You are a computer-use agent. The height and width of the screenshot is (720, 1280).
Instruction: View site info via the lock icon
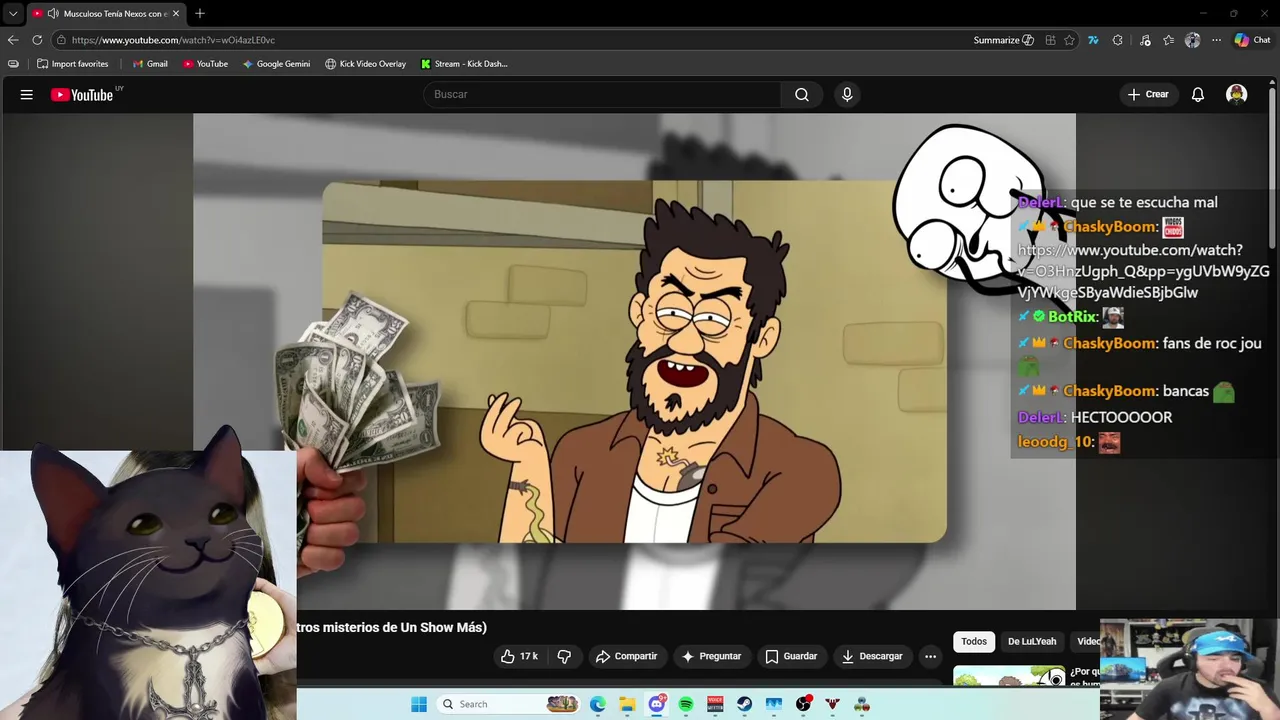pos(61,40)
